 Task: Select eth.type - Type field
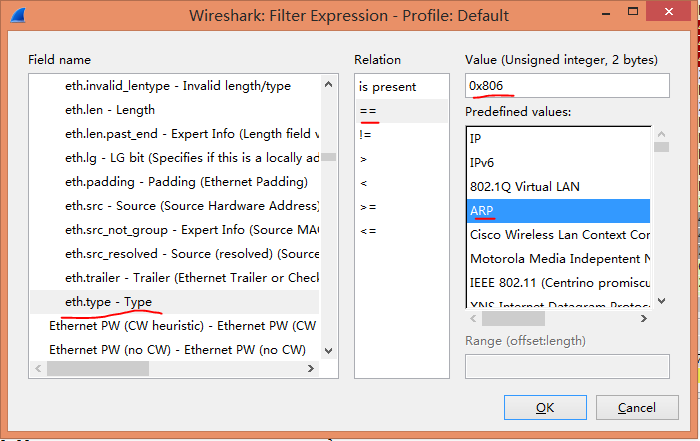pyautogui.click(x=175, y=302)
